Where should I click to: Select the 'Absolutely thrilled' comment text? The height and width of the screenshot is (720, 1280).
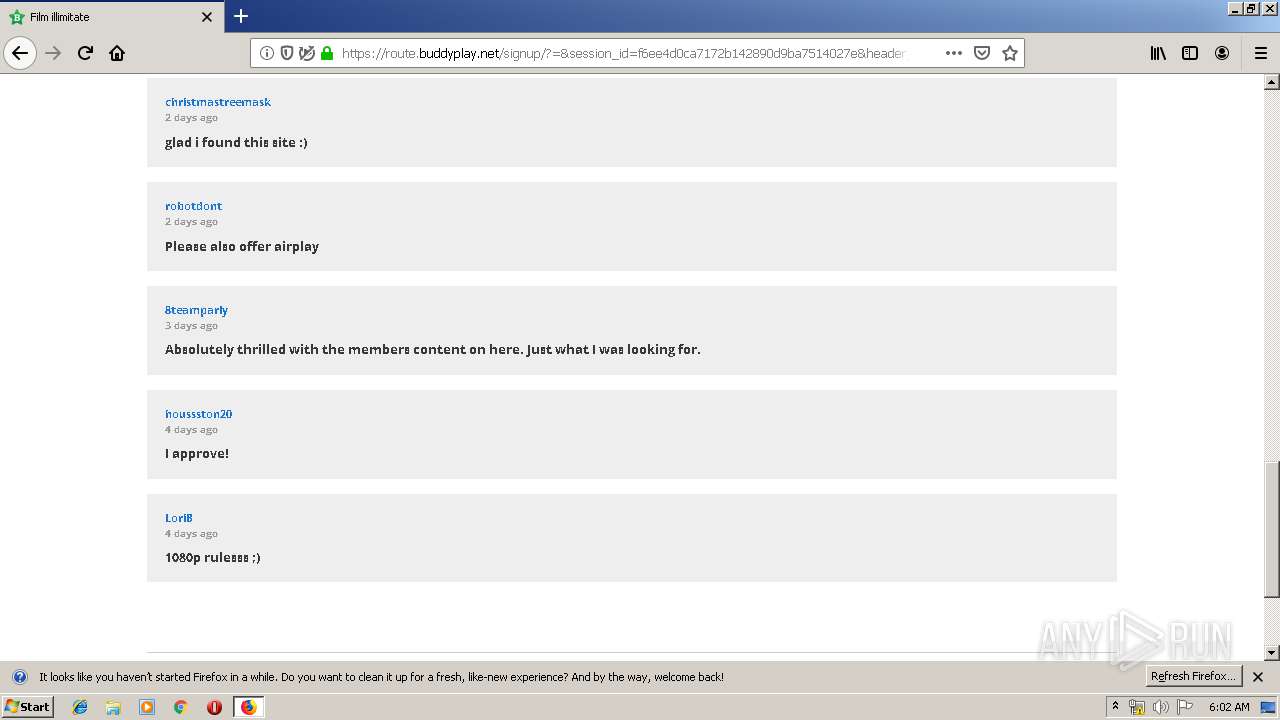[x=432, y=349]
